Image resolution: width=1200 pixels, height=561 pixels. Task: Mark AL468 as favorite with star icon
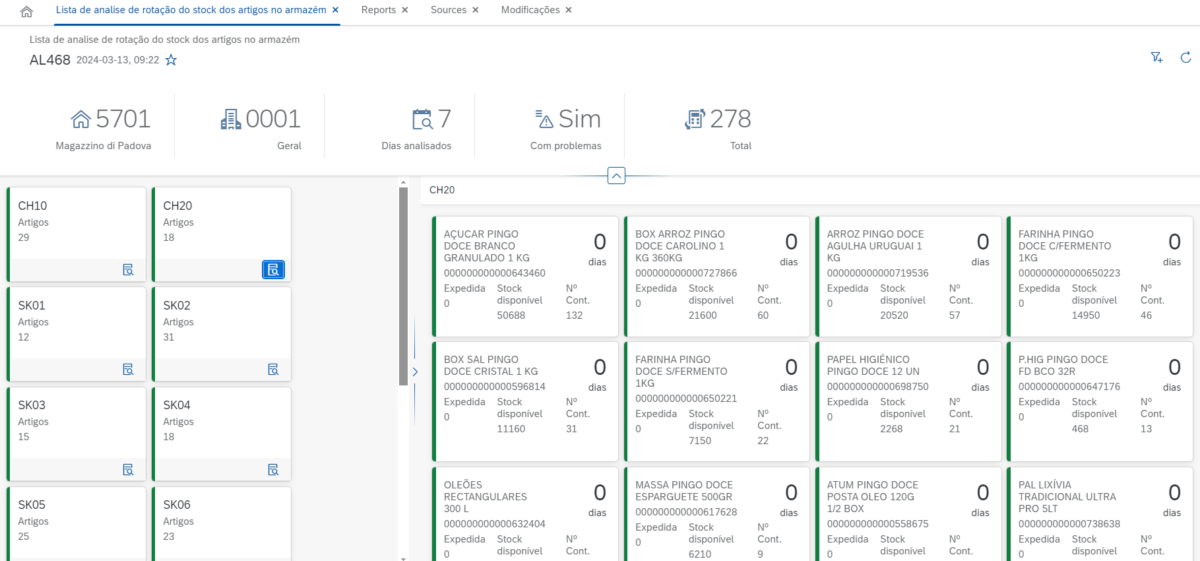[x=171, y=60]
